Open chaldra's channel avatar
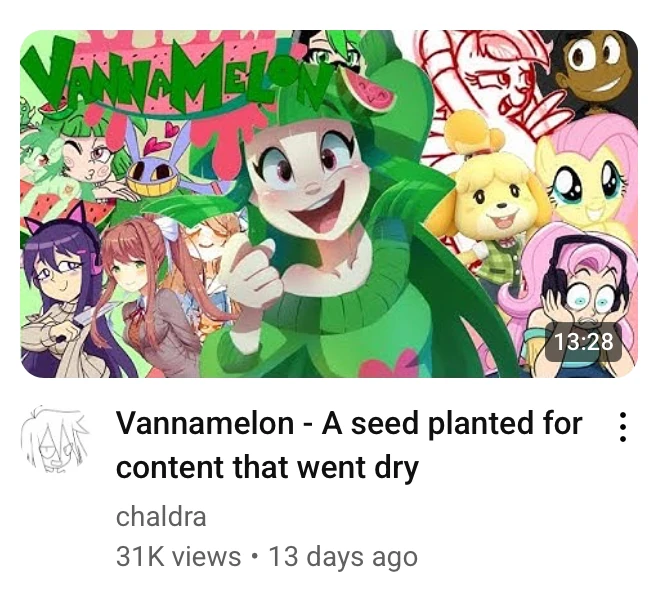The height and width of the screenshot is (602, 658). point(55,439)
